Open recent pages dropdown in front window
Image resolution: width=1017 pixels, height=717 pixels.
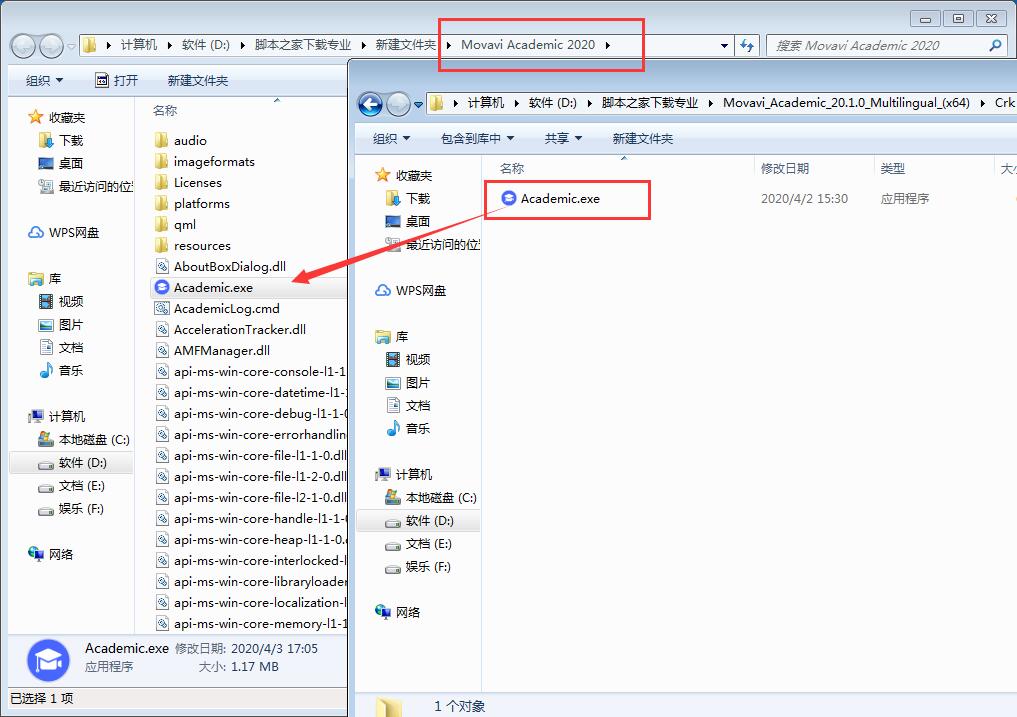(x=418, y=104)
